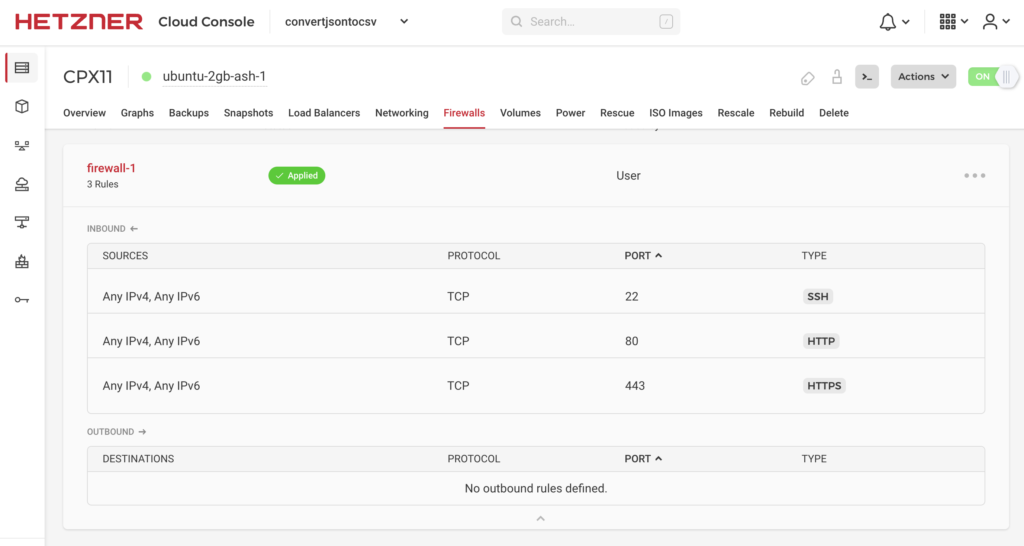Open the Servers icon in sidebar
This screenshot has height=546, width=1024.
(x=22, y=68)
